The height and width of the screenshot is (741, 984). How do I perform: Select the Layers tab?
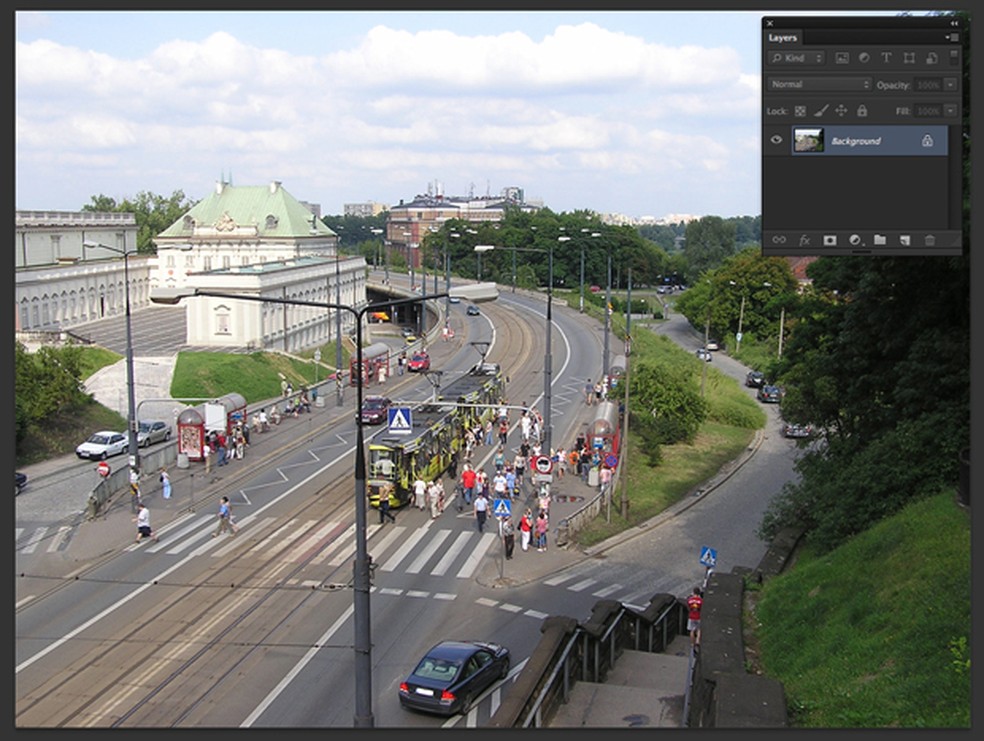(x=783, y=38)
